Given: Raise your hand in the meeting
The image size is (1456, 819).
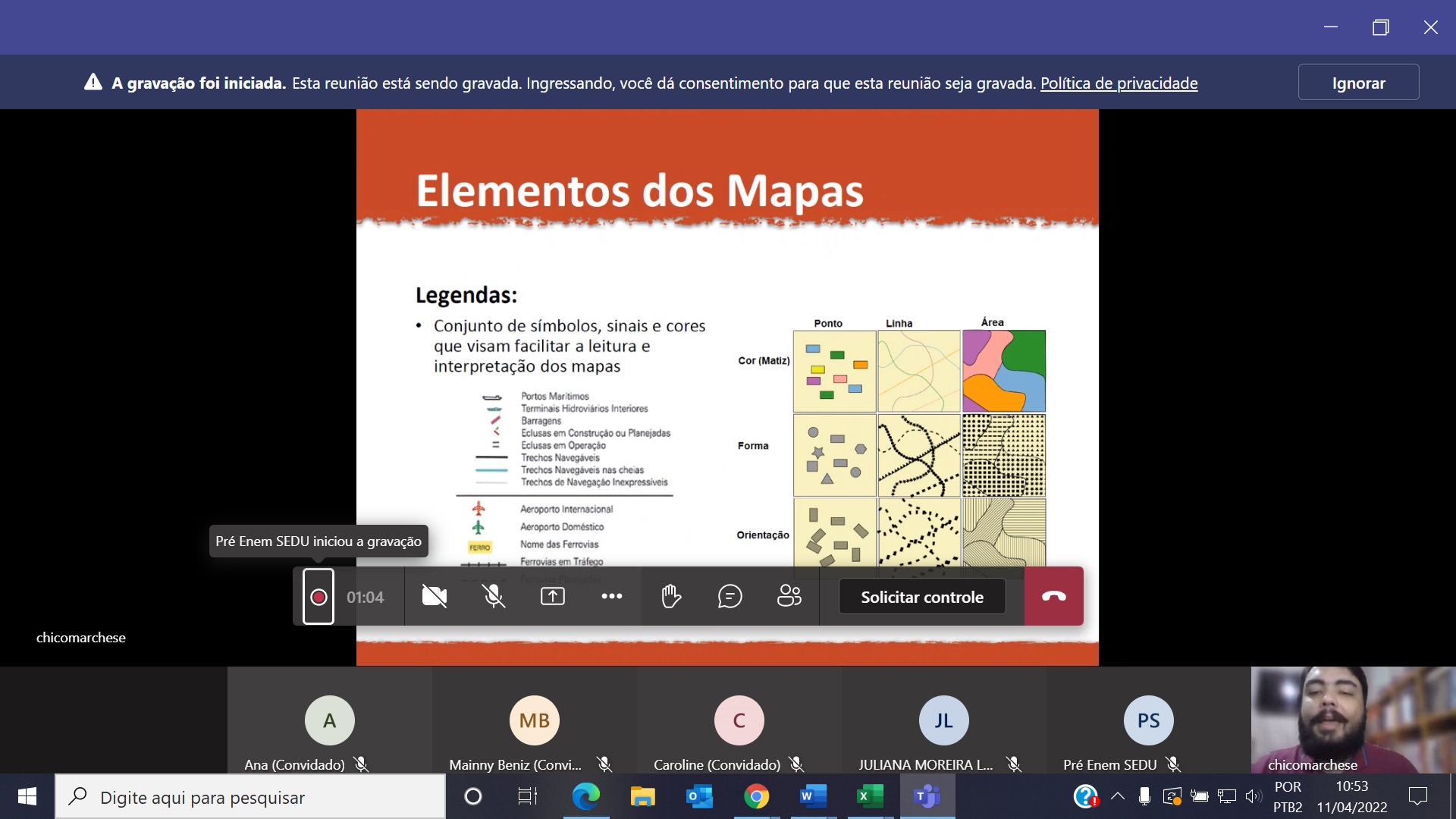Looking at the screenshot, I should point(671,597).
